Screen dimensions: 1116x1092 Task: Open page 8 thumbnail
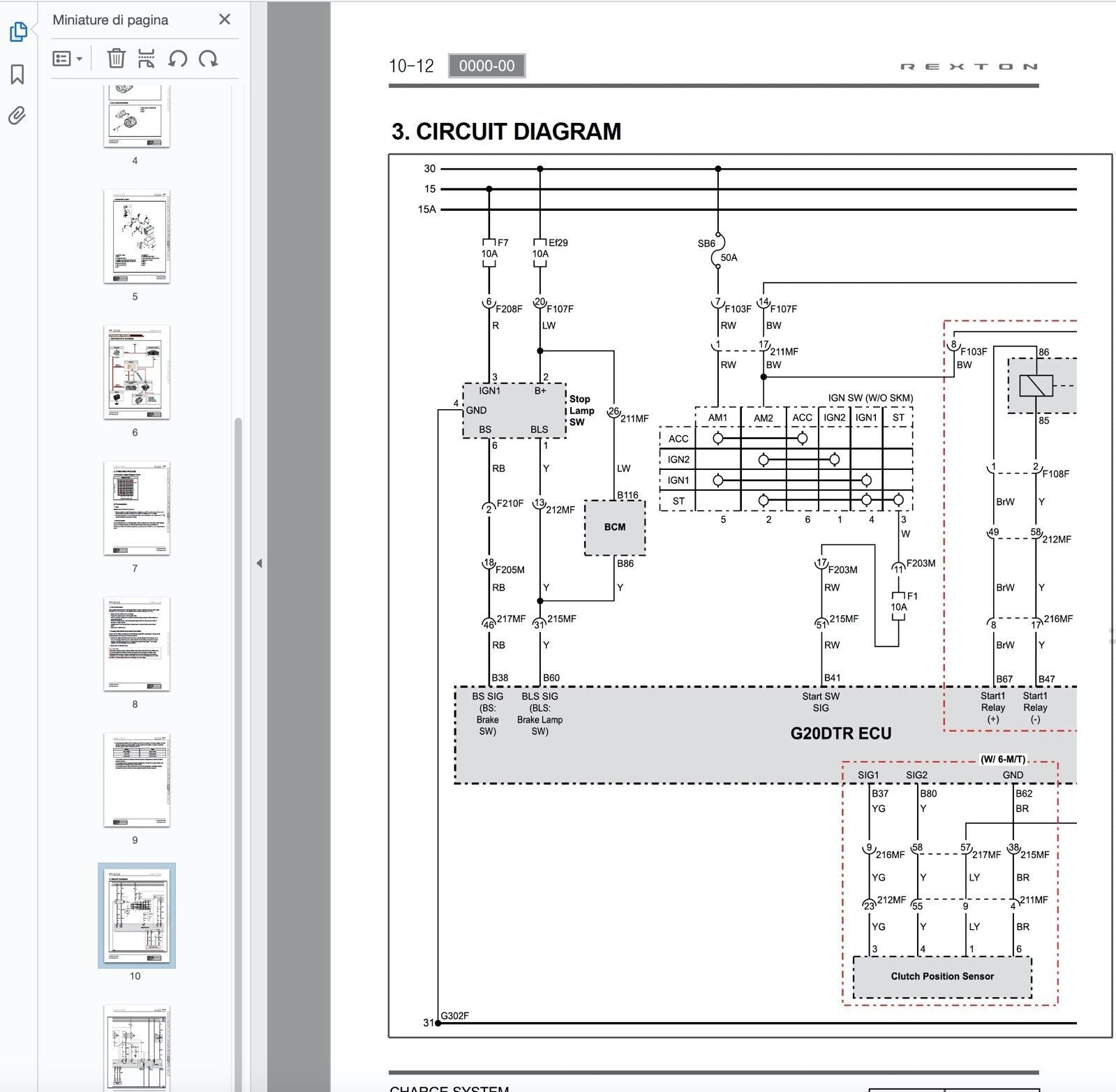coord(137,644)
